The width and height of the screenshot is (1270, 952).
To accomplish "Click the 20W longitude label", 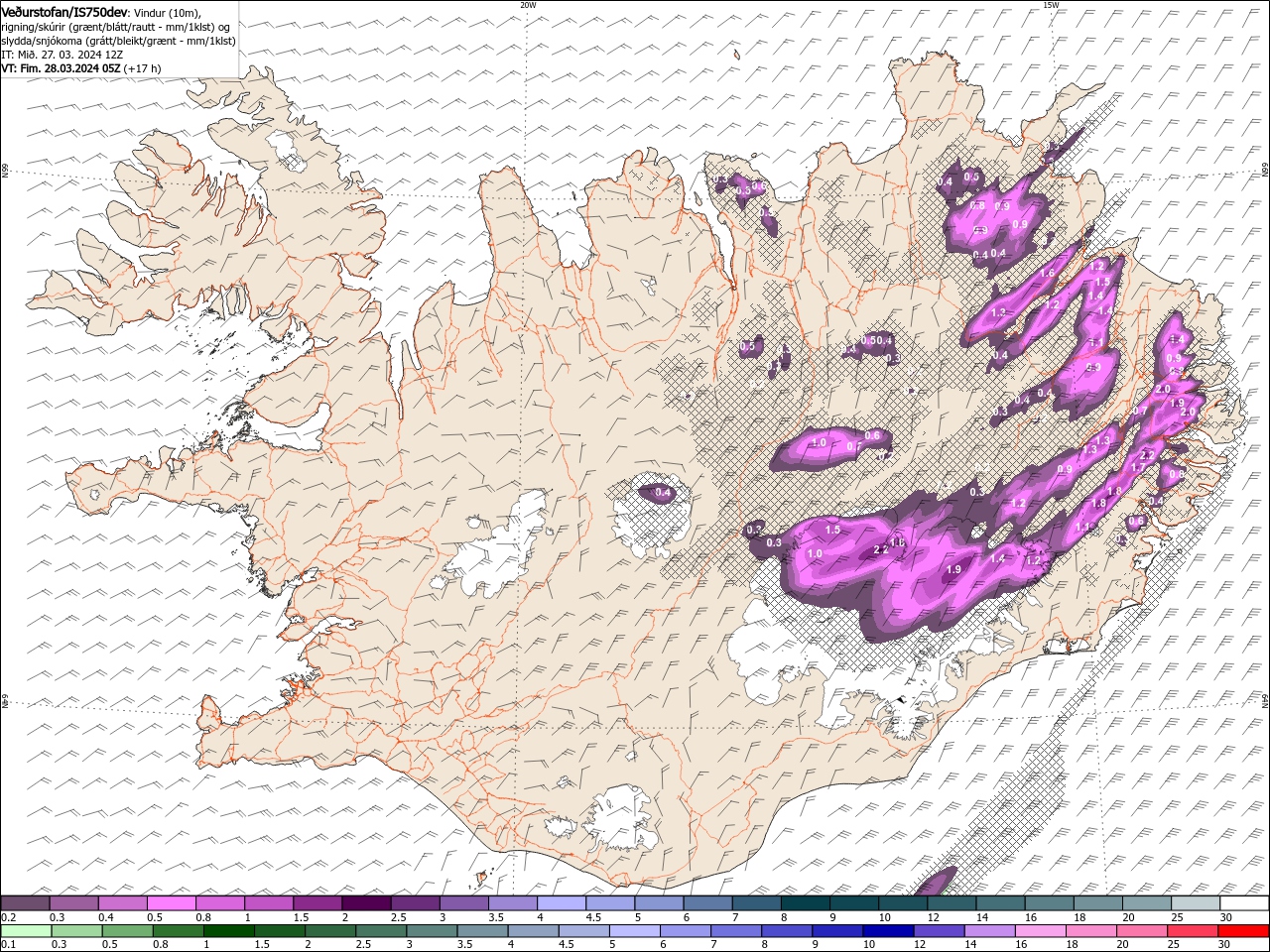I will (x=528, y=5).
